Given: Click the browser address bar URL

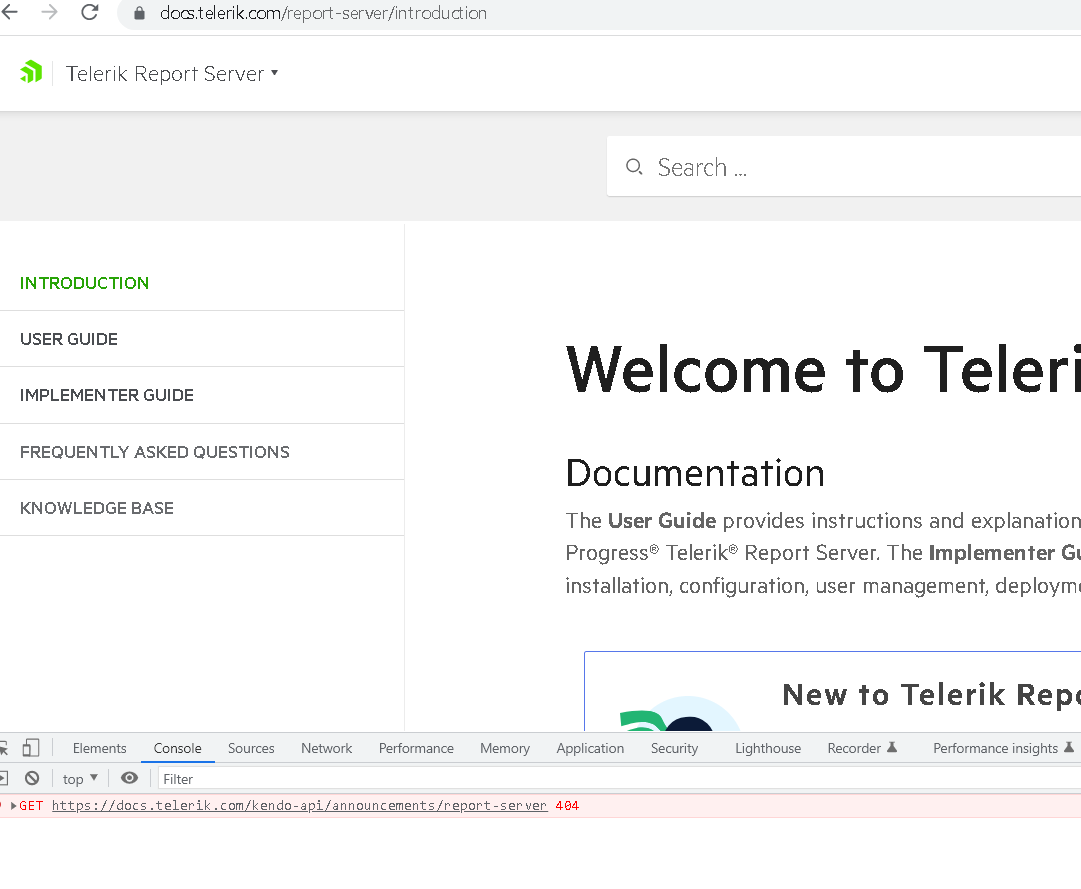Looking at the screenshot, I should tap(323, 13).
